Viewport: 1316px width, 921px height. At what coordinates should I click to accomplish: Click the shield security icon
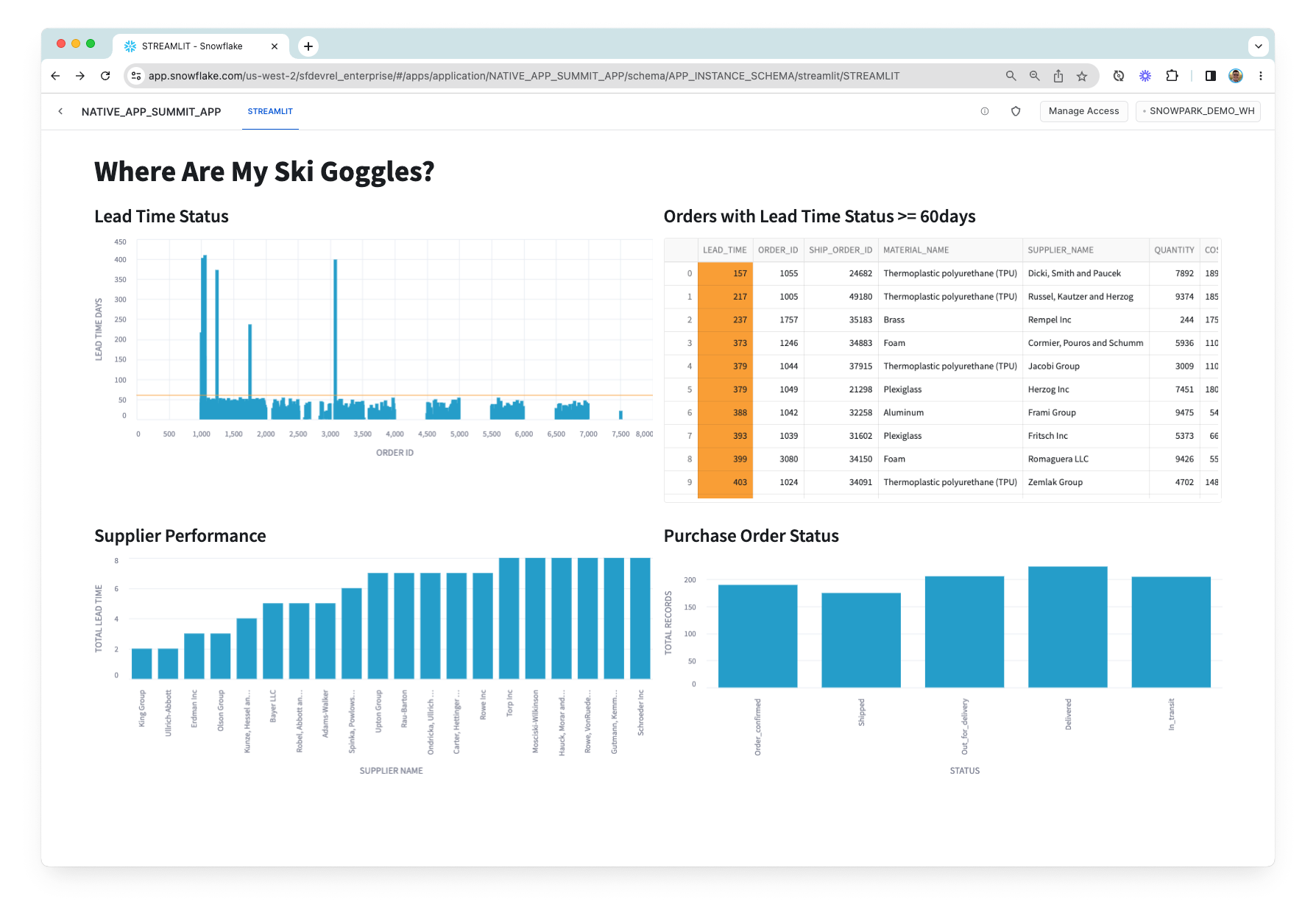click(x=1015, y=111)
